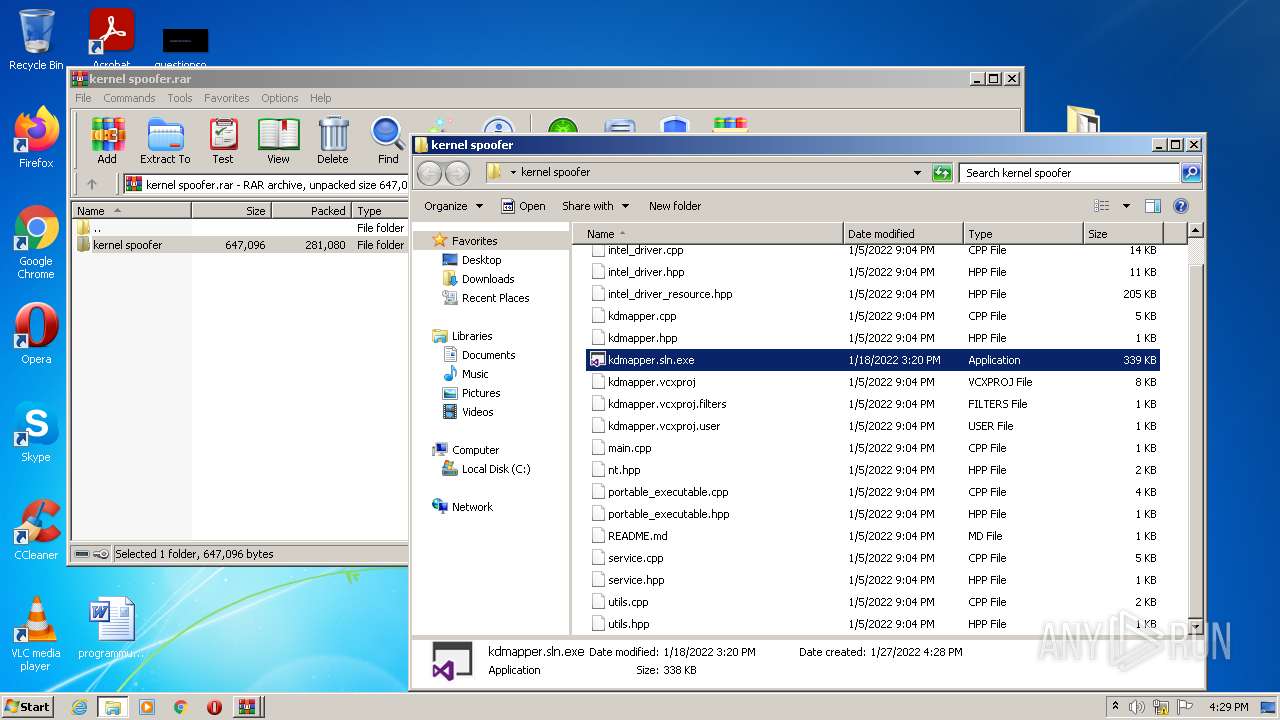Select intel_driver_resource.hpp file
The height and width of the screenshot is (720, 1280).
873,294
